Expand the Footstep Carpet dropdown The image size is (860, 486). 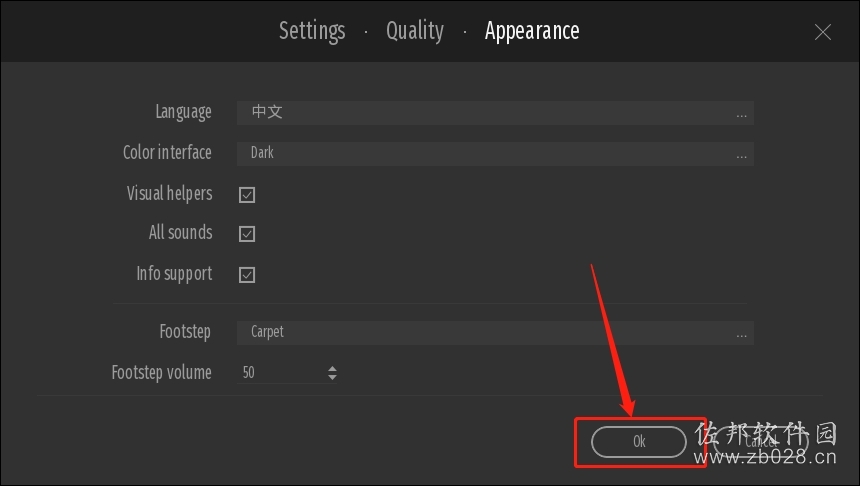point(495,332)
